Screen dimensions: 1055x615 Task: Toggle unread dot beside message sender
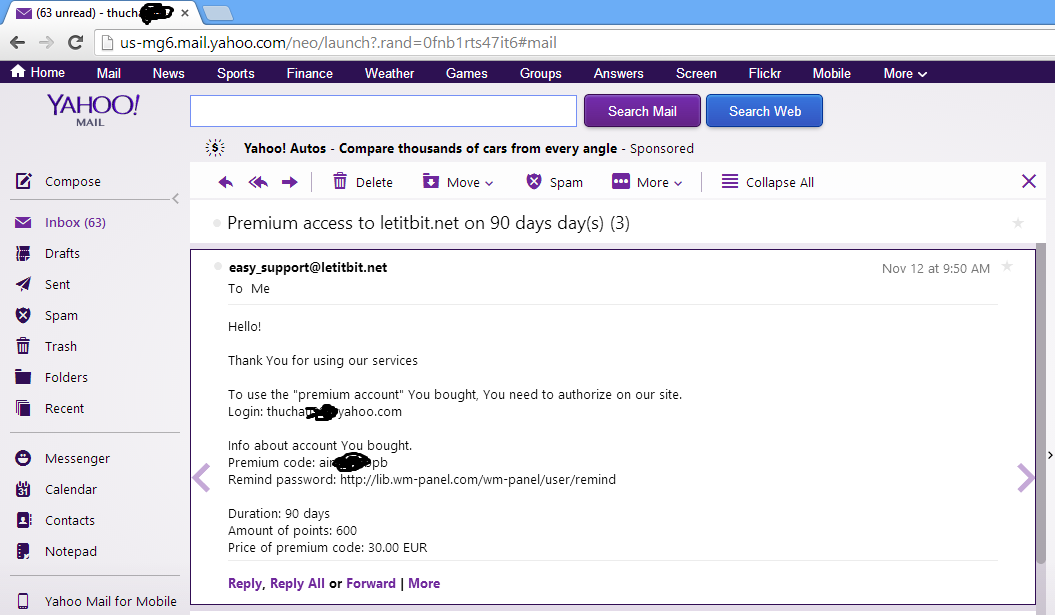[x=217, y=267]
